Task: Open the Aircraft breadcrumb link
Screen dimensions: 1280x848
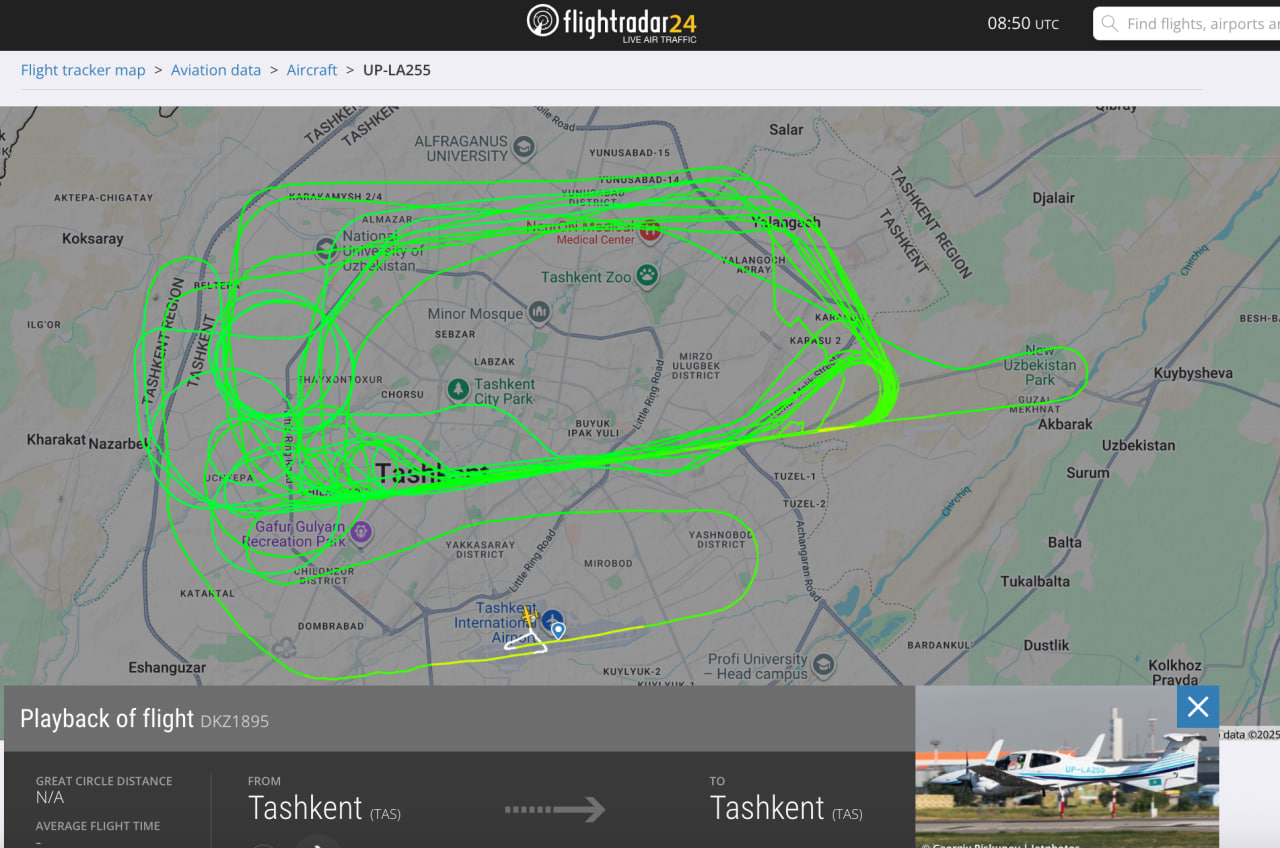Action: (312, 70)
